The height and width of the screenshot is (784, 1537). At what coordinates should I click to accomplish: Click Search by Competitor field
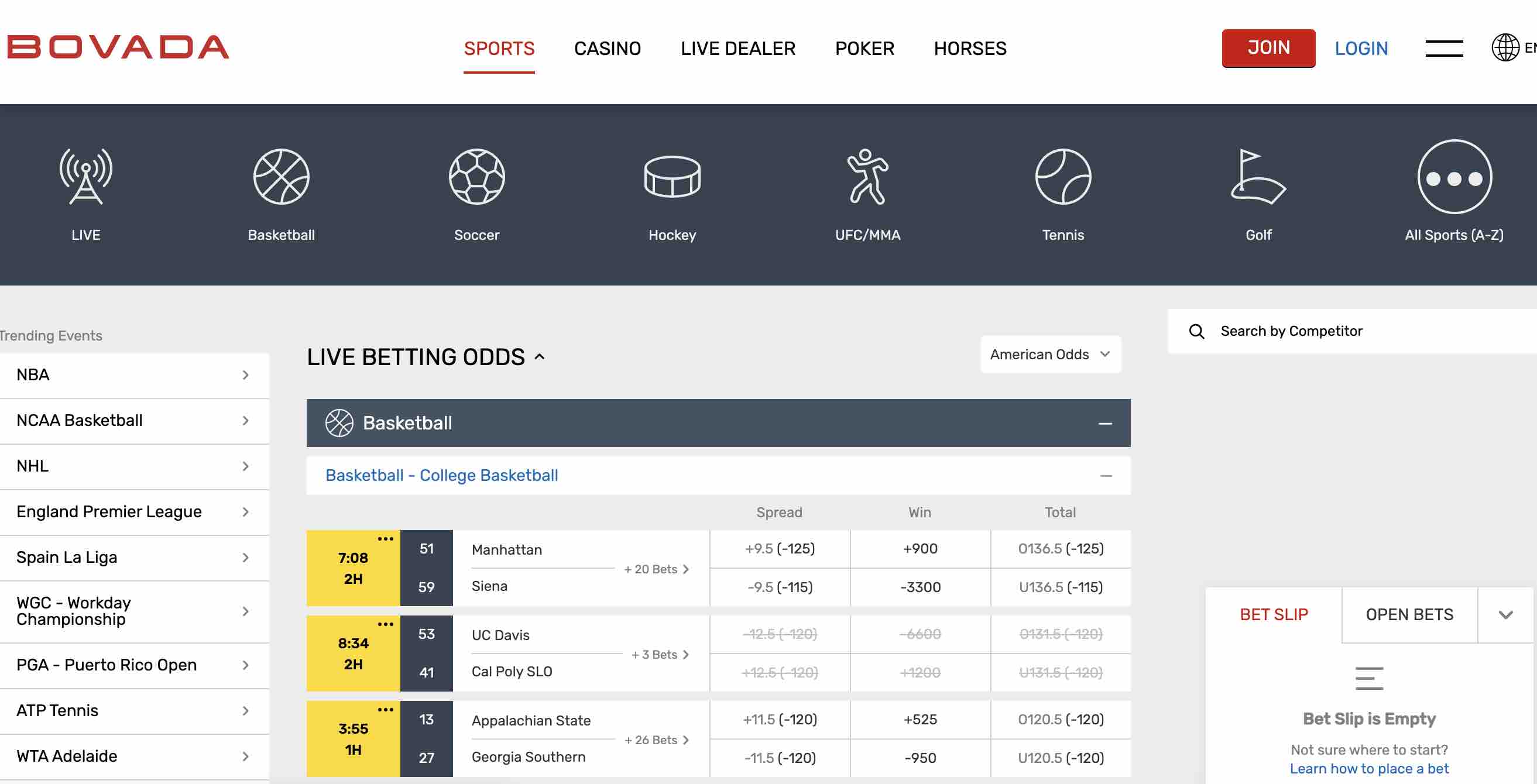click(x=1352, y=332)
